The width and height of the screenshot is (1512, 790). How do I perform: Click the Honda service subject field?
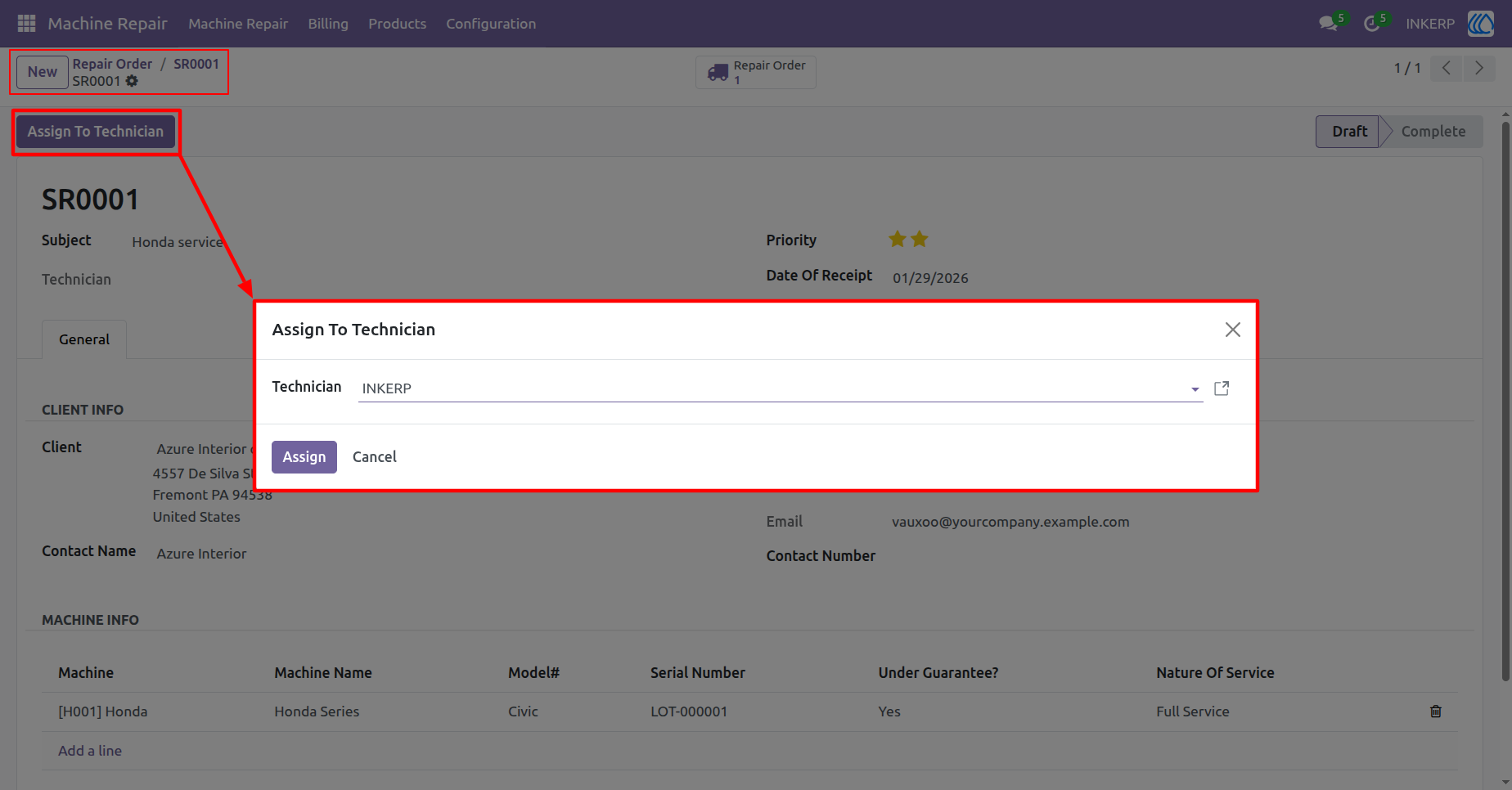coord(178,242)
